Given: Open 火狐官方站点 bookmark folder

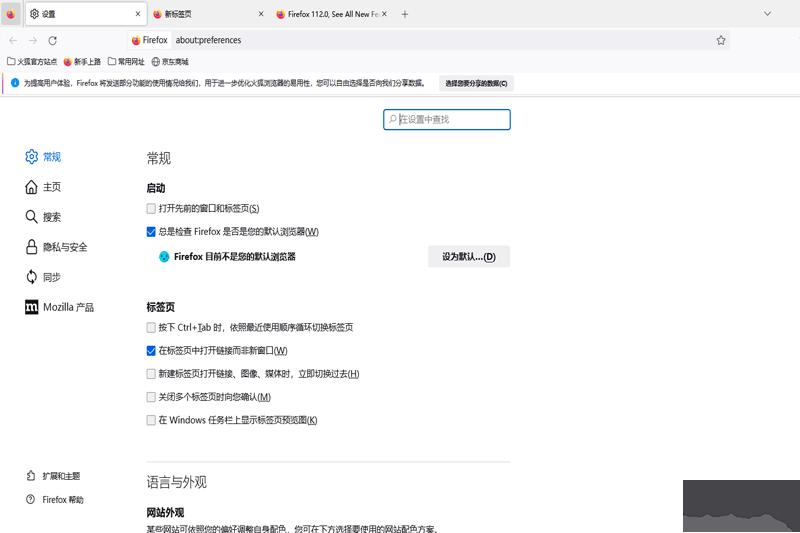Looking at the screenshot, I should pyautogui.click(x=32, y=62).
